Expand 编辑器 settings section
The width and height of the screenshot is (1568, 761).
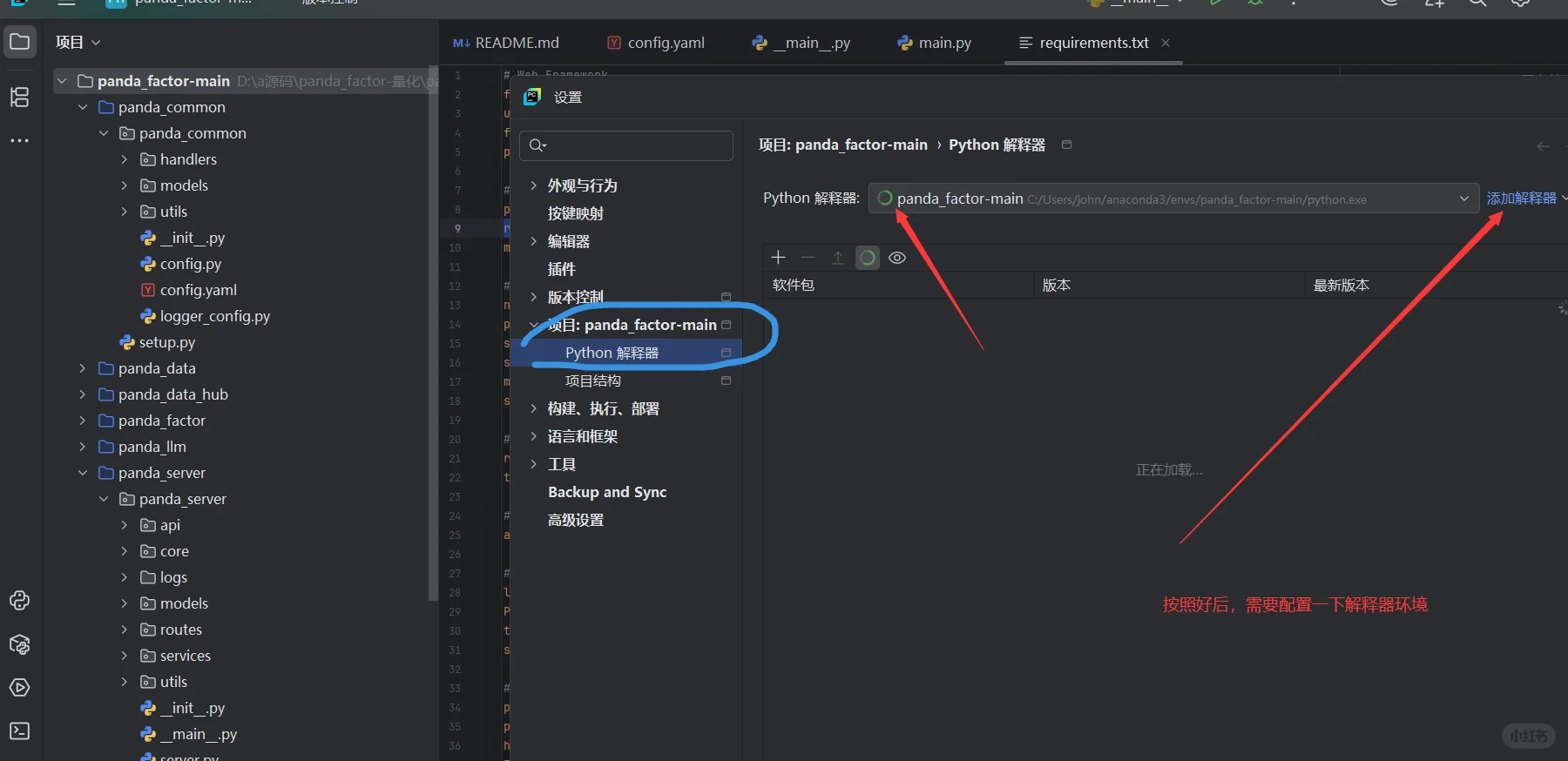coord(533,241)
